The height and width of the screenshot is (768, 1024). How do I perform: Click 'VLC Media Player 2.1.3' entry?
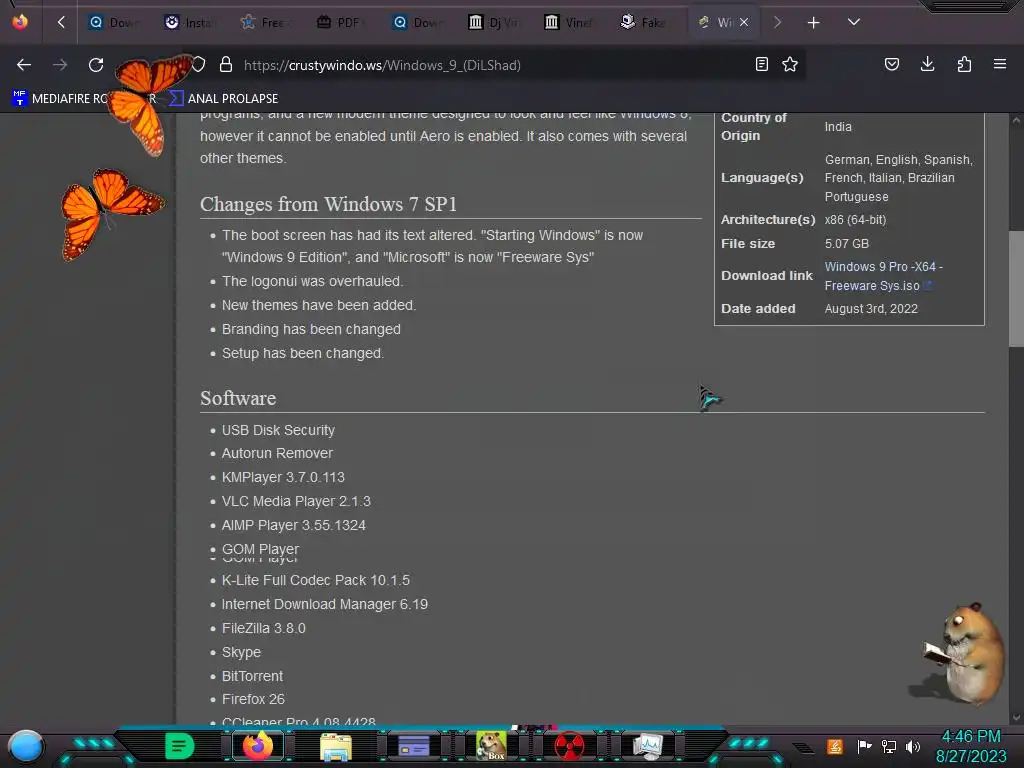coord(296,502)
